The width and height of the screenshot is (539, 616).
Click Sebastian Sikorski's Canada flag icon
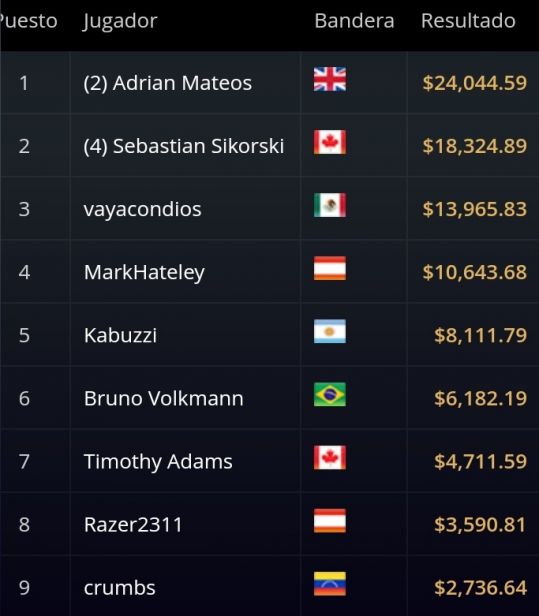[x=330, y=142]
